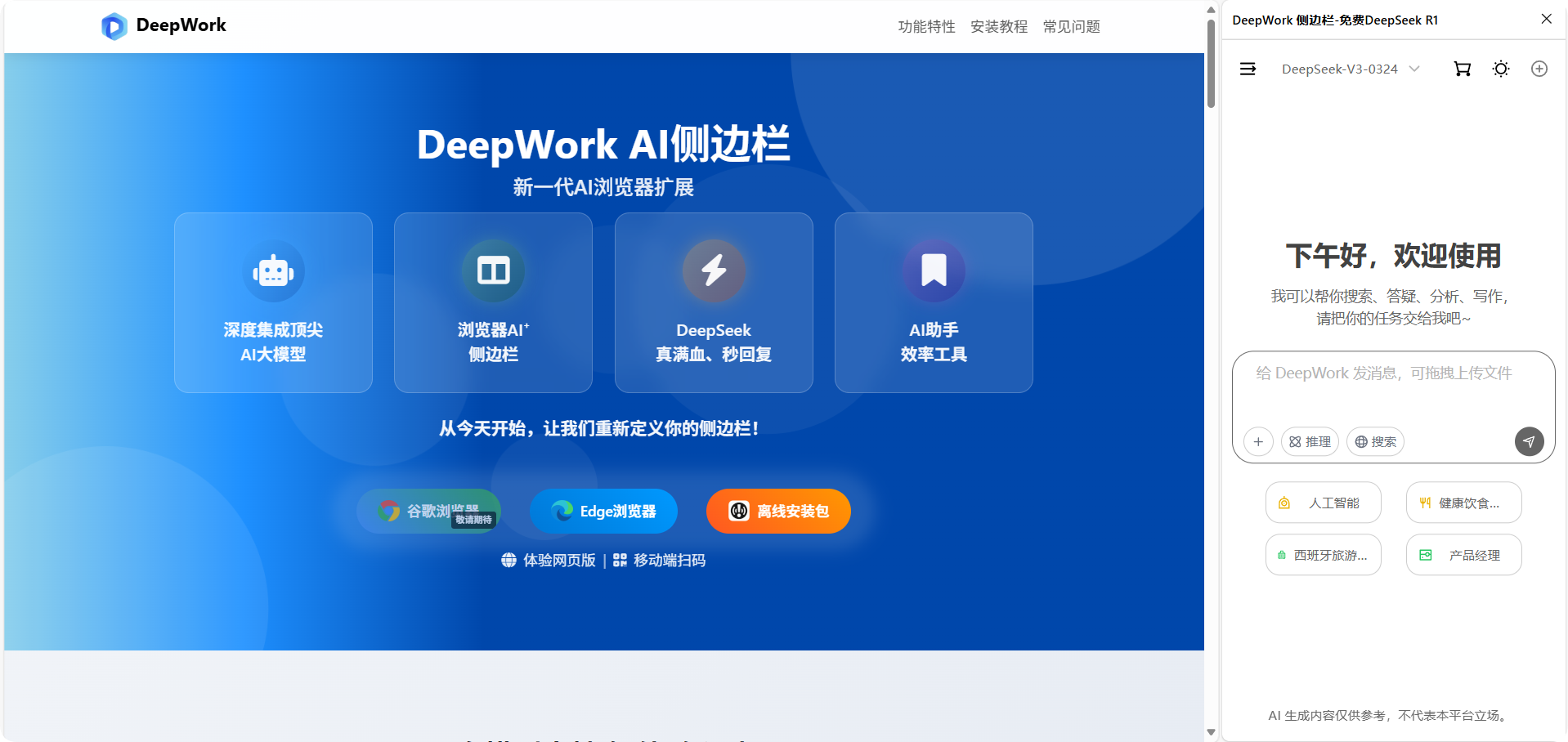Open the 体验网页版 link
Screen dimensions: 1568x742
pyautogui.click(x=549, y=560)
